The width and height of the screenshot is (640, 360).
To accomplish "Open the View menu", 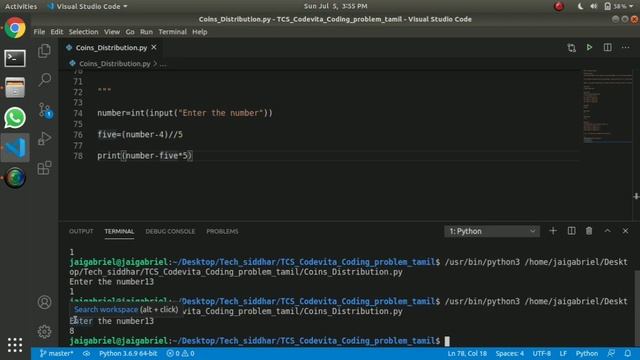I will [112, 32].
